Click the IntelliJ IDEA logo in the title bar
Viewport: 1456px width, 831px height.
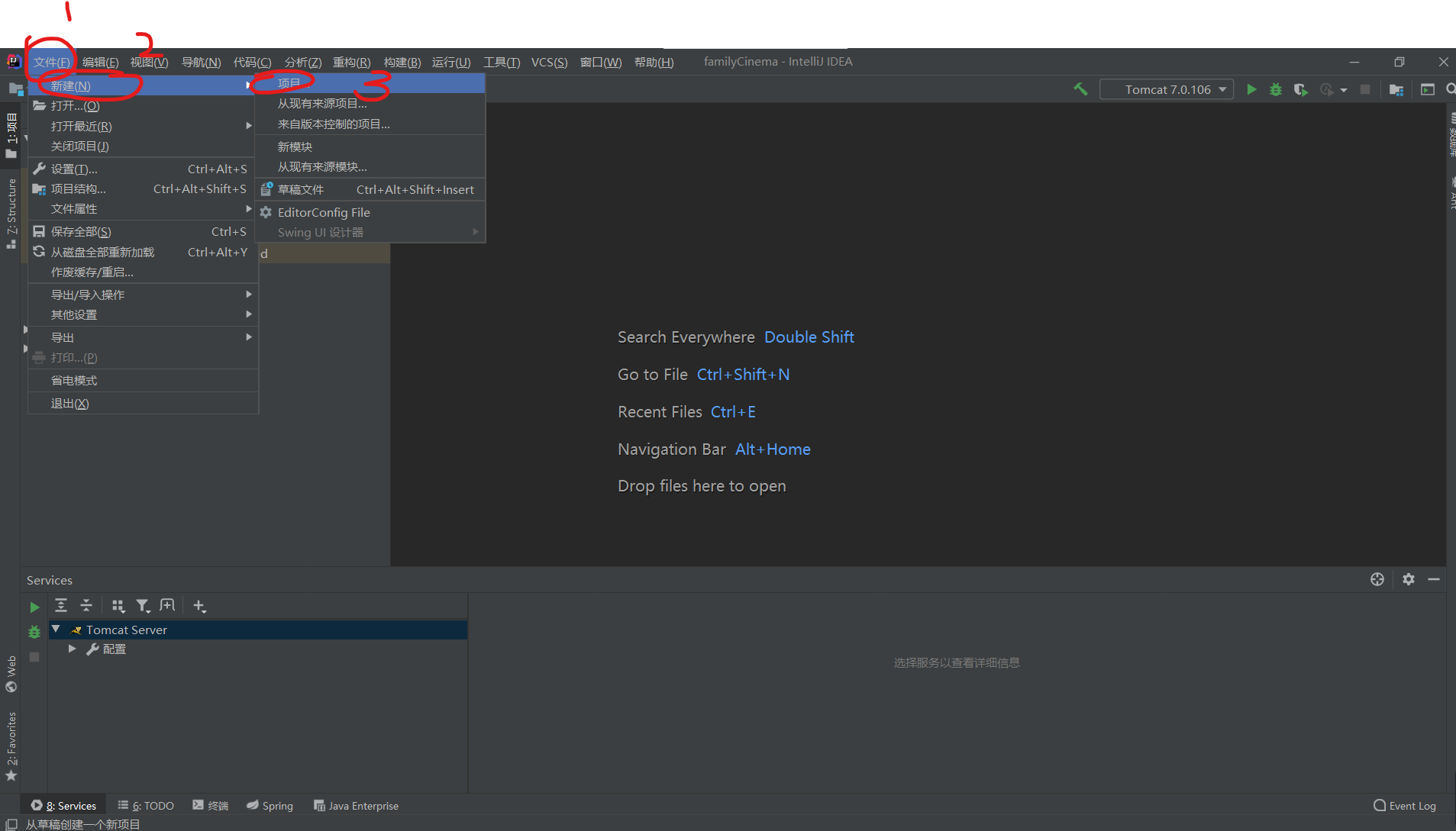[13, 62]
